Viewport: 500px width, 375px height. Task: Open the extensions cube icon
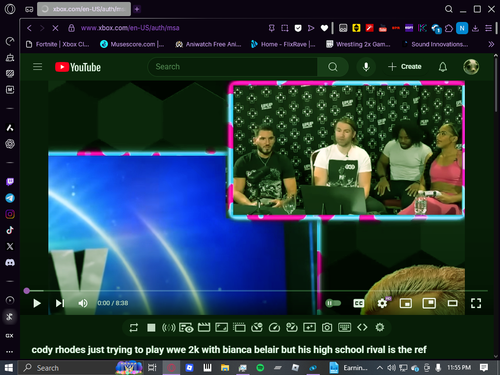[449, 28]
